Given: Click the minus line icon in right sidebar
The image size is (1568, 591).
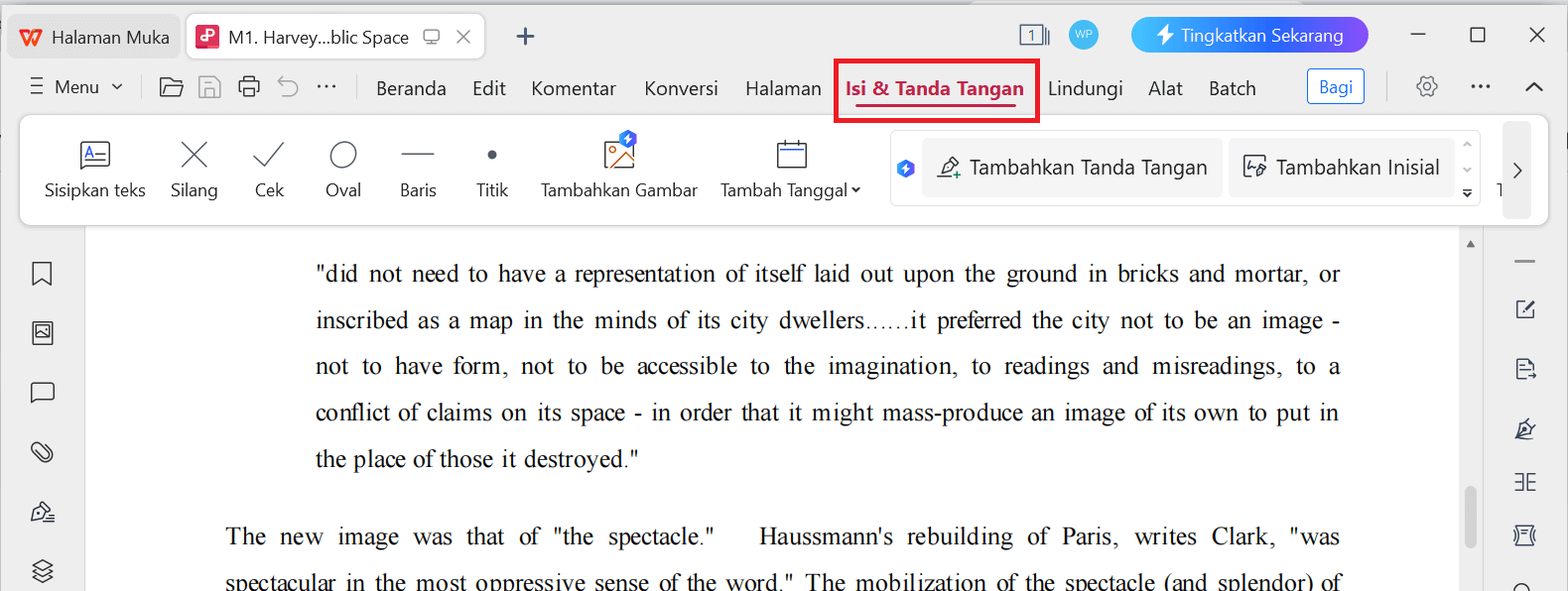Looking at the screenshot, I should 1525,262.
